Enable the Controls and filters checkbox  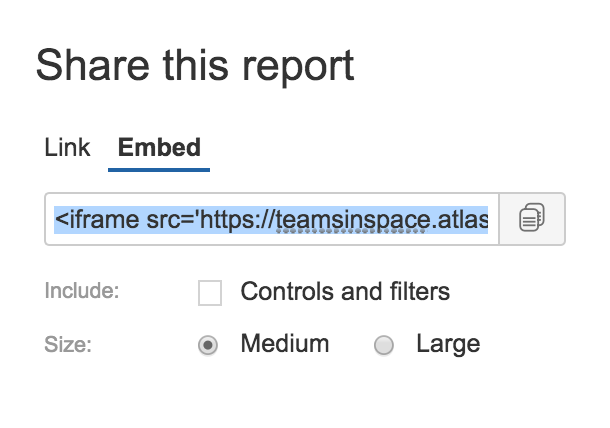210,293
